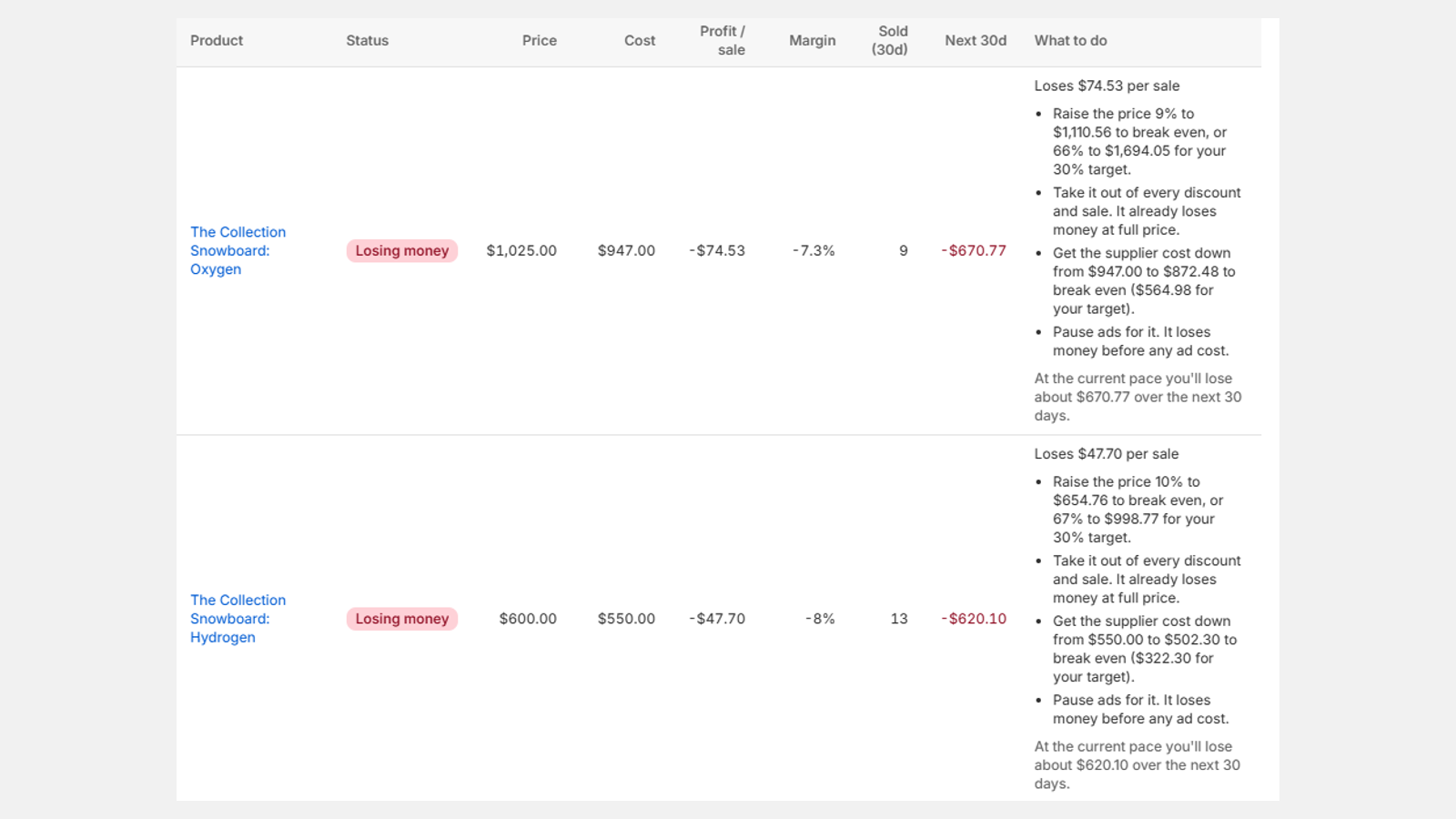The image size is (1456, 819).
Task: Open The Collection Snowboard: Hydrogen product link
Action: point(238,619)
